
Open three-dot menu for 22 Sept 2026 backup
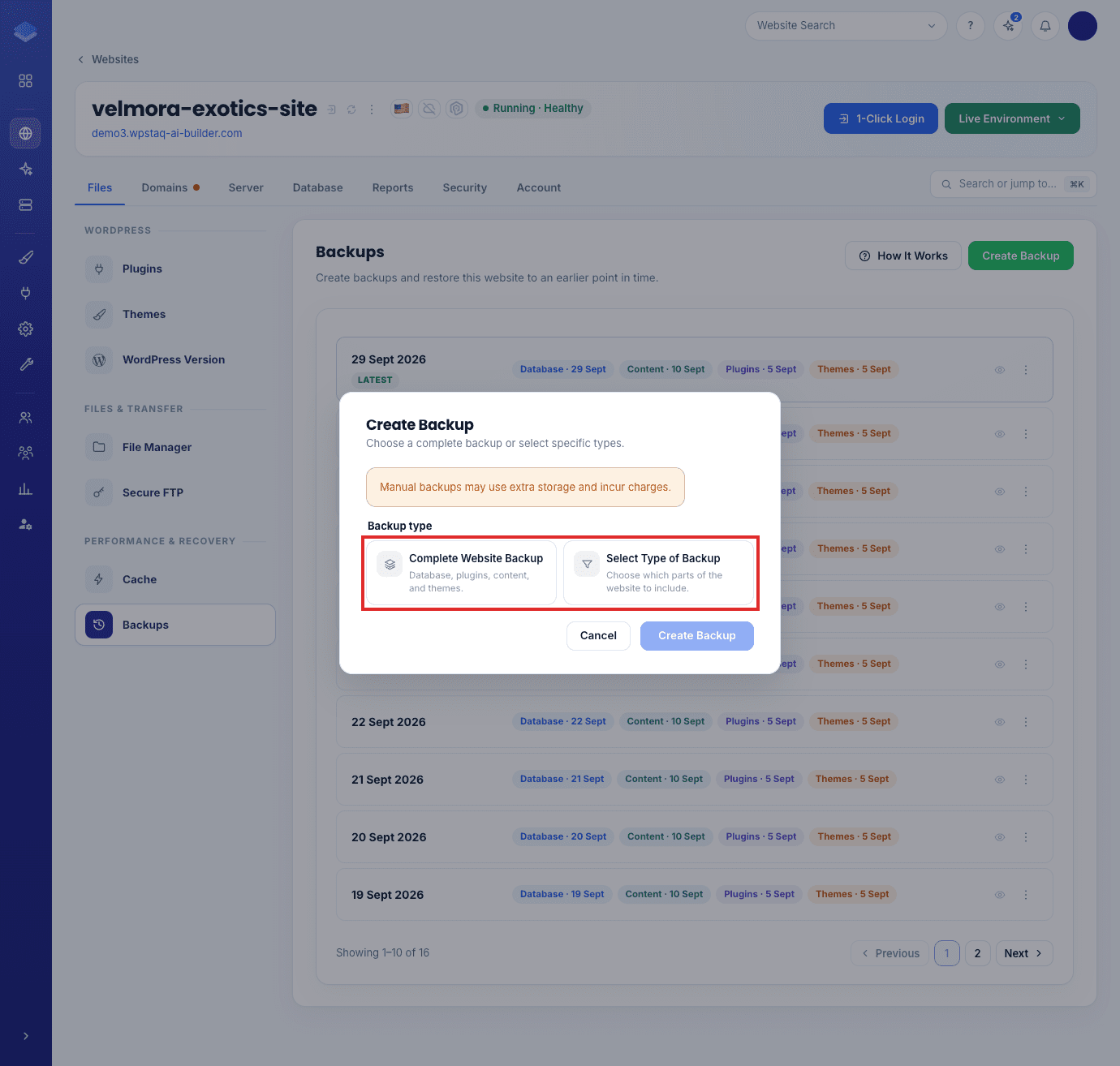point(1026,722)
